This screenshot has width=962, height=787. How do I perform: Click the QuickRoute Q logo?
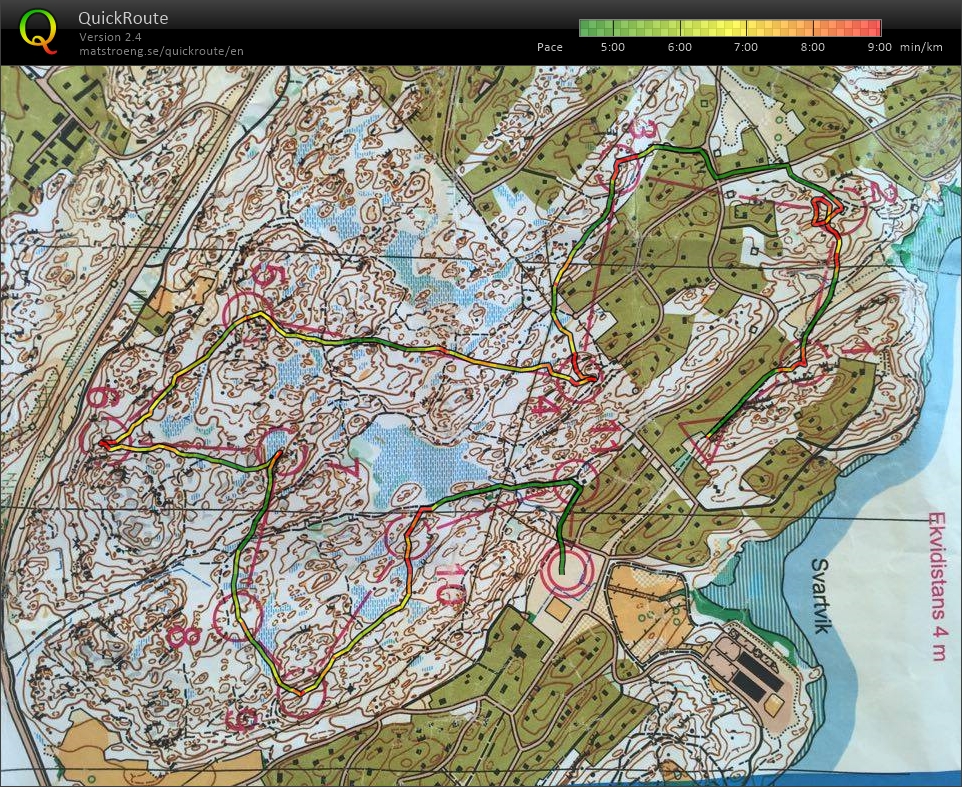pyautogui.click(x=38, y=31)
